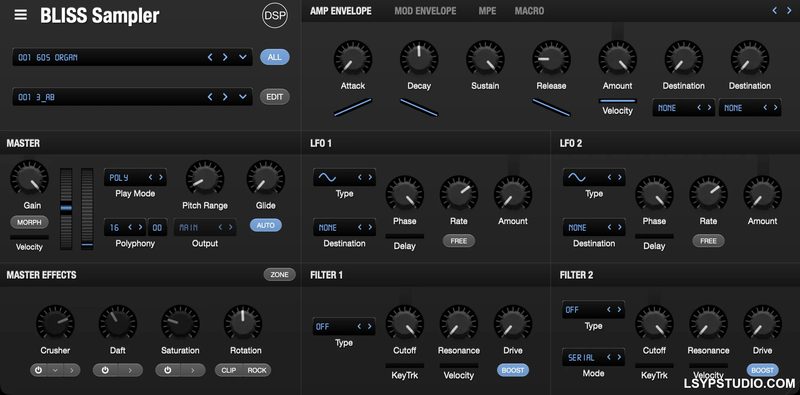Click the LFO 1 Delay slider
Image resolution: width=800 pixels, height=395 pixels.
(405, 236)
